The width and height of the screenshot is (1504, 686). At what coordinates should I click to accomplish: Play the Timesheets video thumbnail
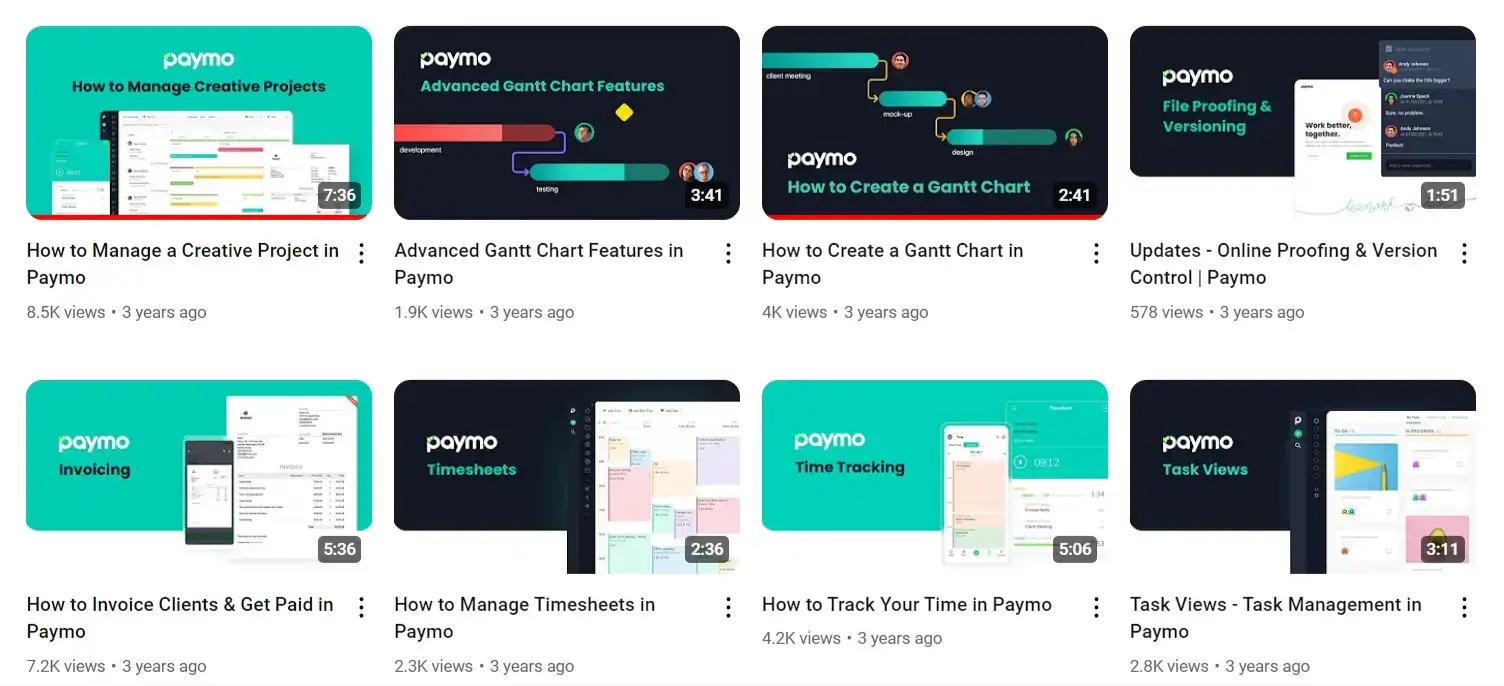coord(567,476)
